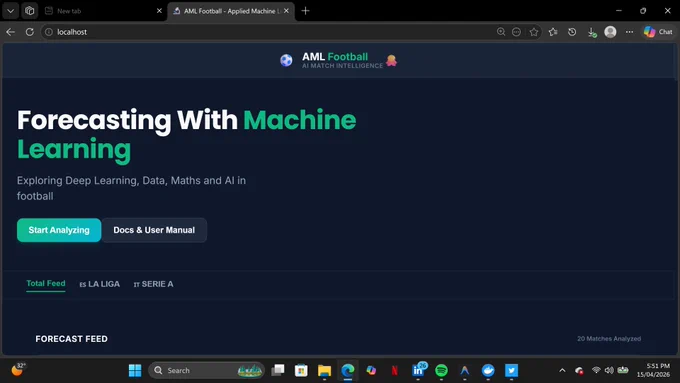Open the weather widget on the taskbar

coord(18,370)
